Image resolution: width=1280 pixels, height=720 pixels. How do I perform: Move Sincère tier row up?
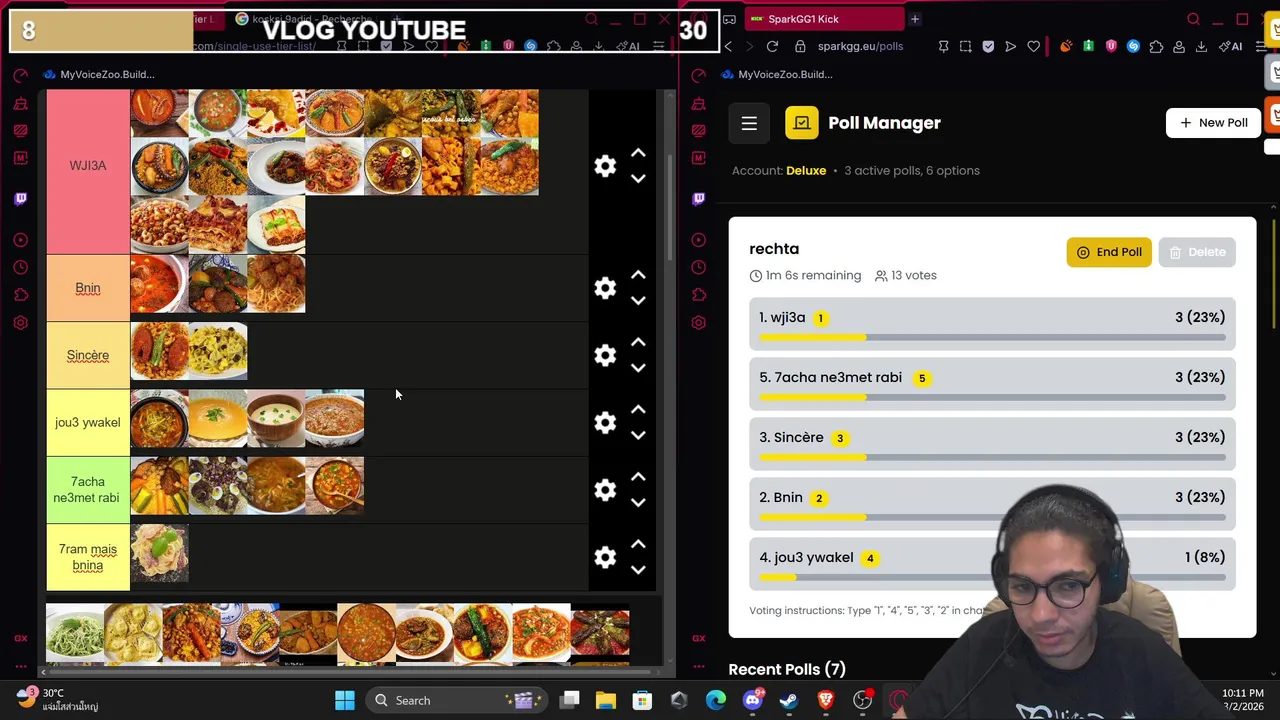click(638, 343)
